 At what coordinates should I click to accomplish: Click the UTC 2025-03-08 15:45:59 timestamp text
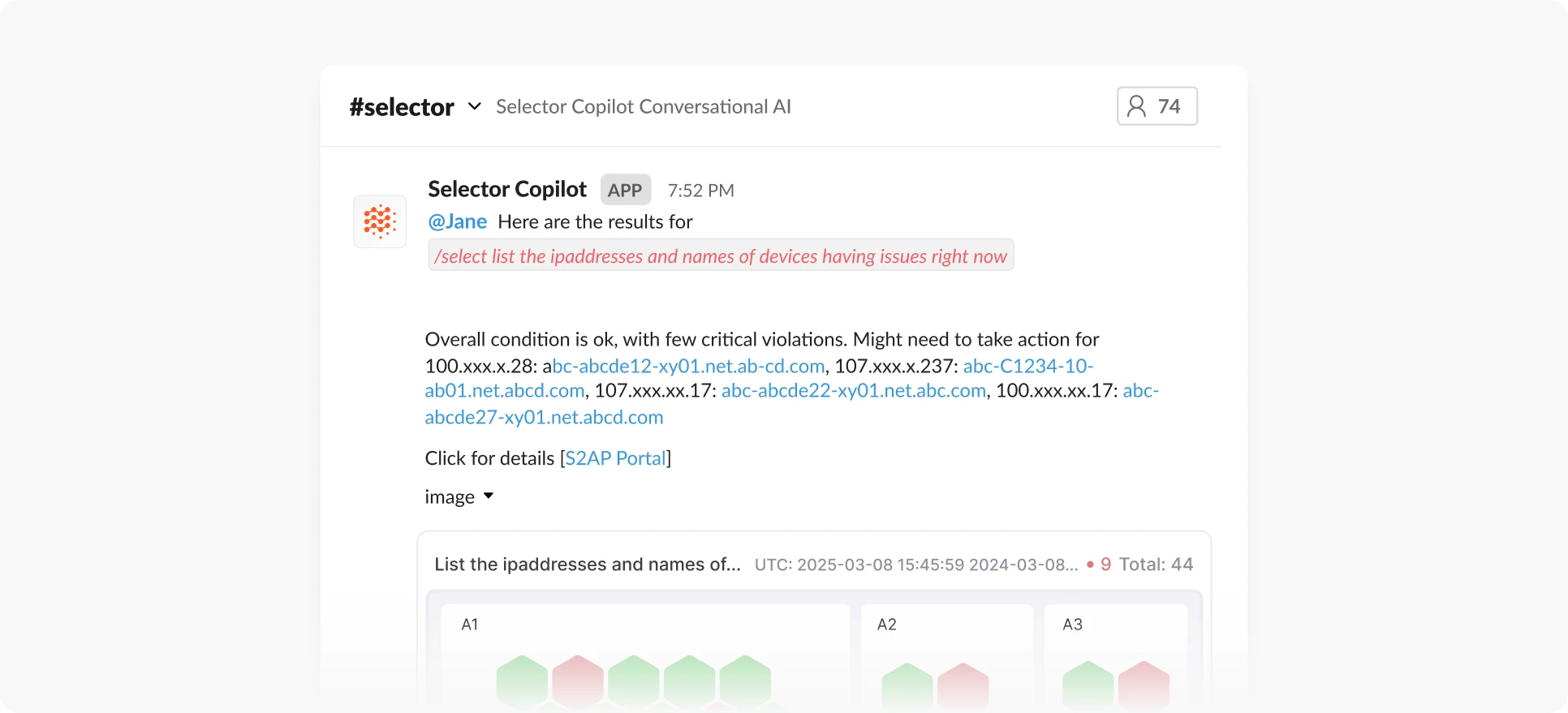point(916,565)
